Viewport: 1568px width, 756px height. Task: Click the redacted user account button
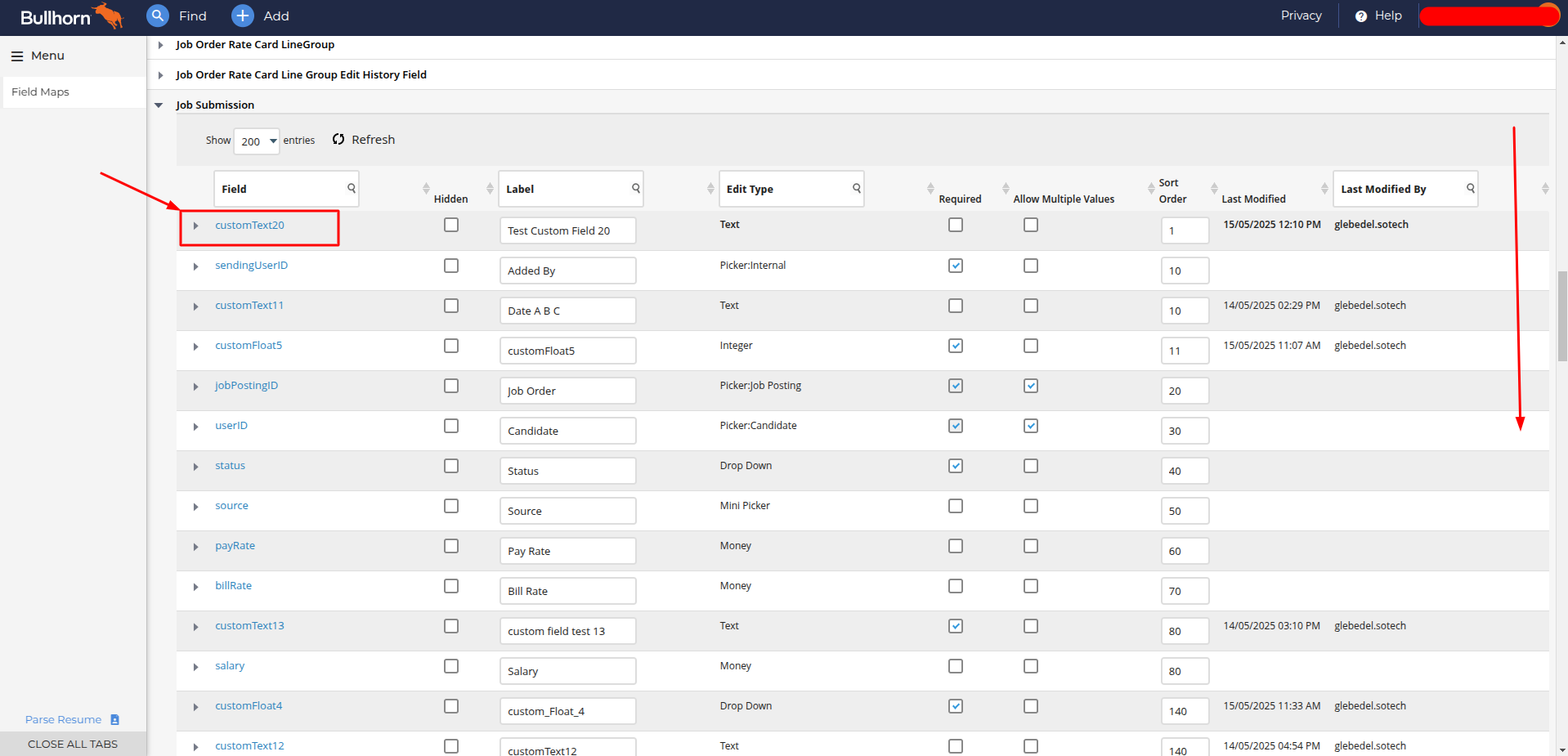tap(1490, 16)
